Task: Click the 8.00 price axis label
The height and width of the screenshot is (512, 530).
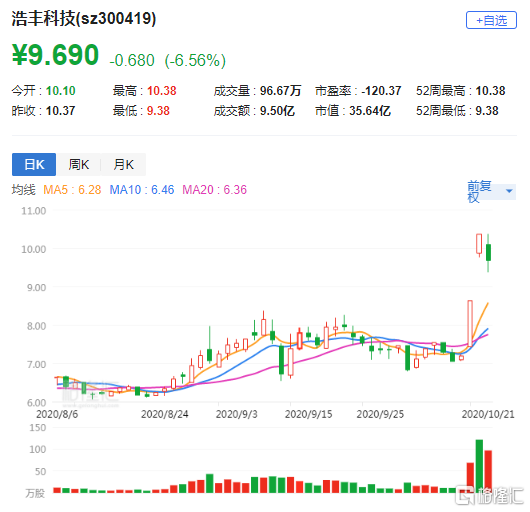Action: click(x=37, y=326)
